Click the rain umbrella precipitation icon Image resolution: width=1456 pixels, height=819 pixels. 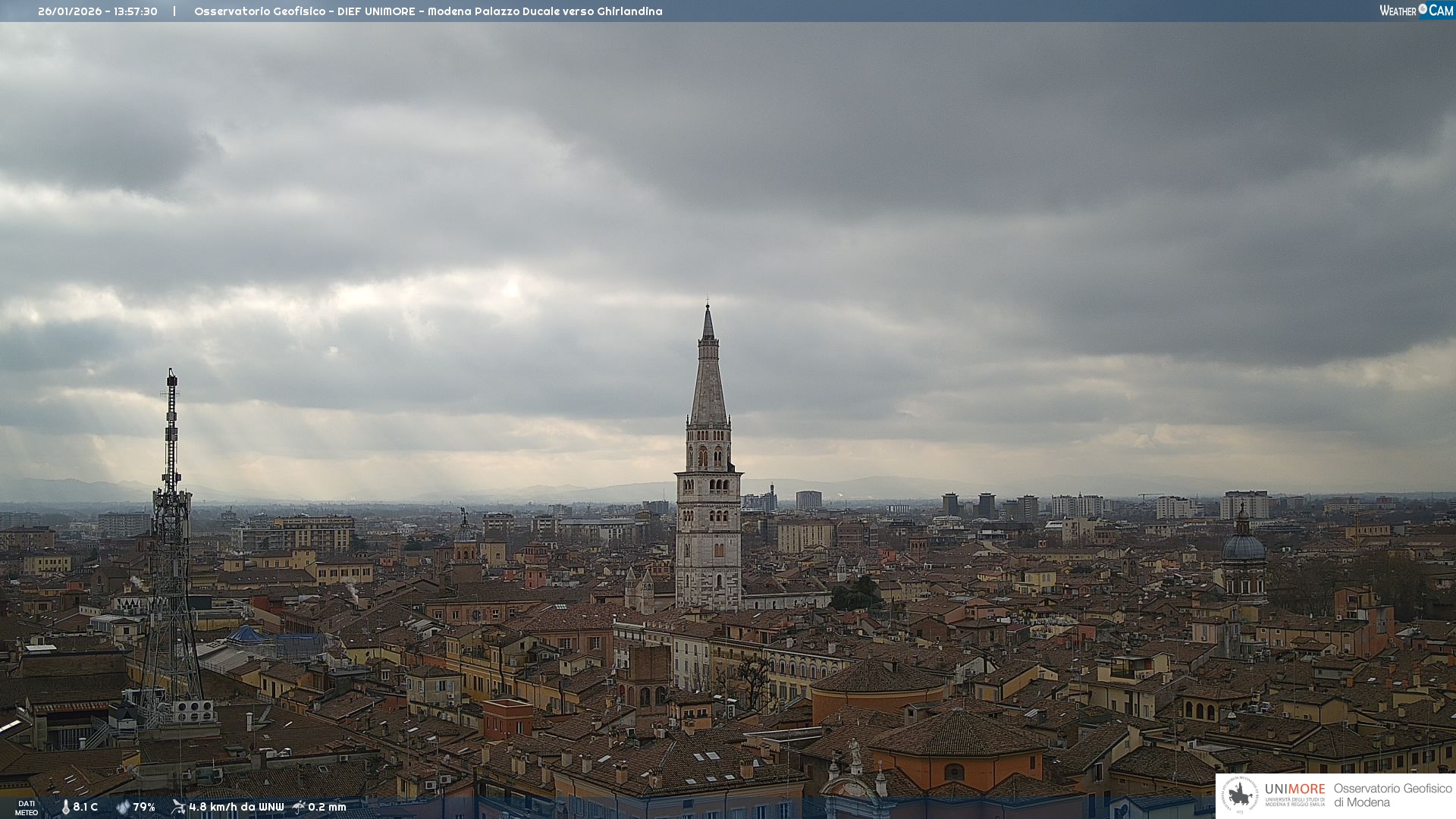click(299, 807)
